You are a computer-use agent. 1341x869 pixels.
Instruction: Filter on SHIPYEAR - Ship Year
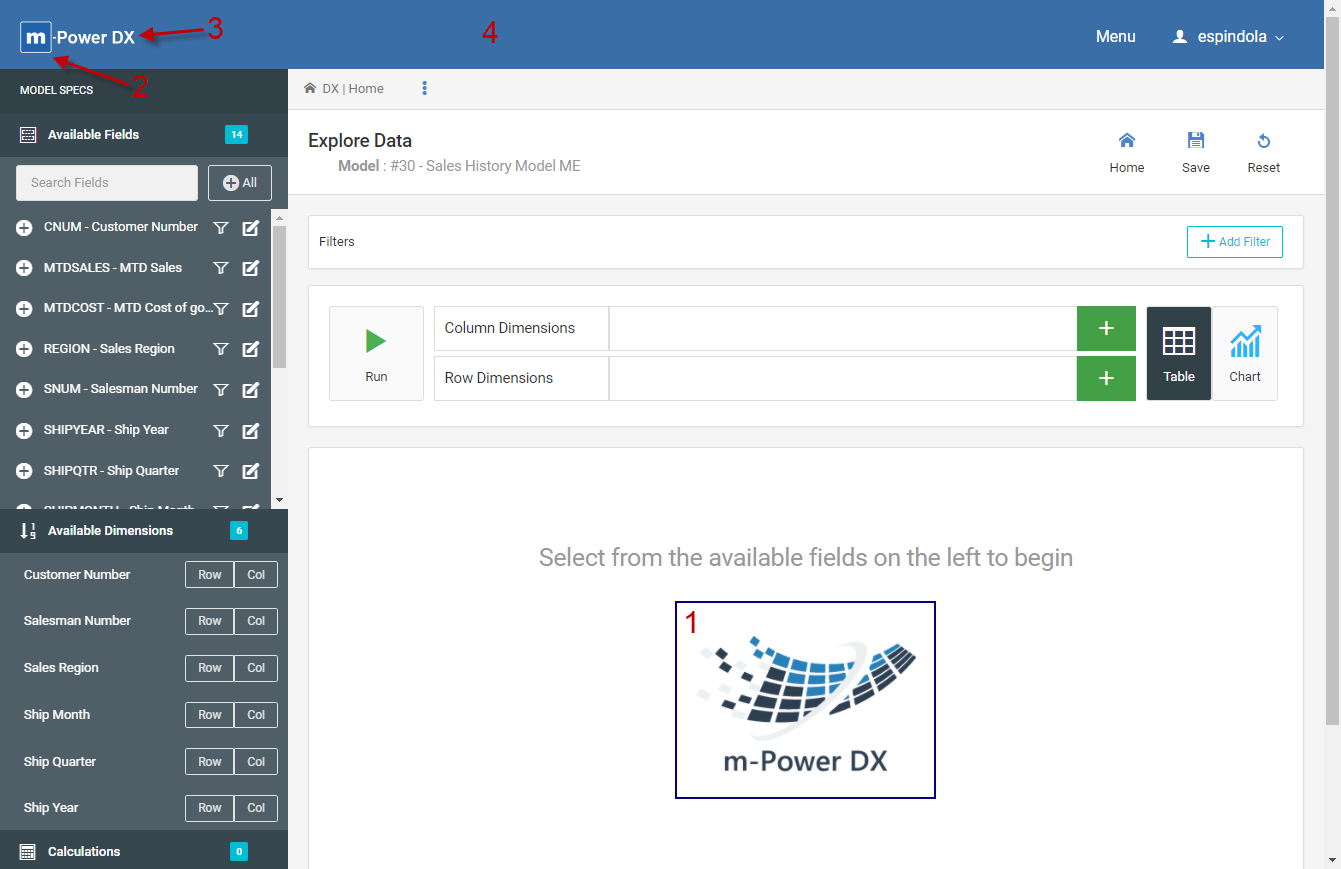[x=222, y=431]
